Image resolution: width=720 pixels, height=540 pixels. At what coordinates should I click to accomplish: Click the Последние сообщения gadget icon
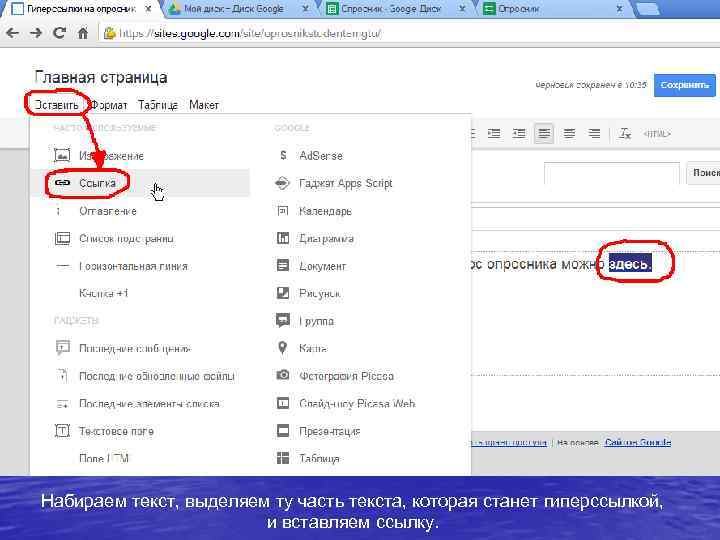(62, 348)
